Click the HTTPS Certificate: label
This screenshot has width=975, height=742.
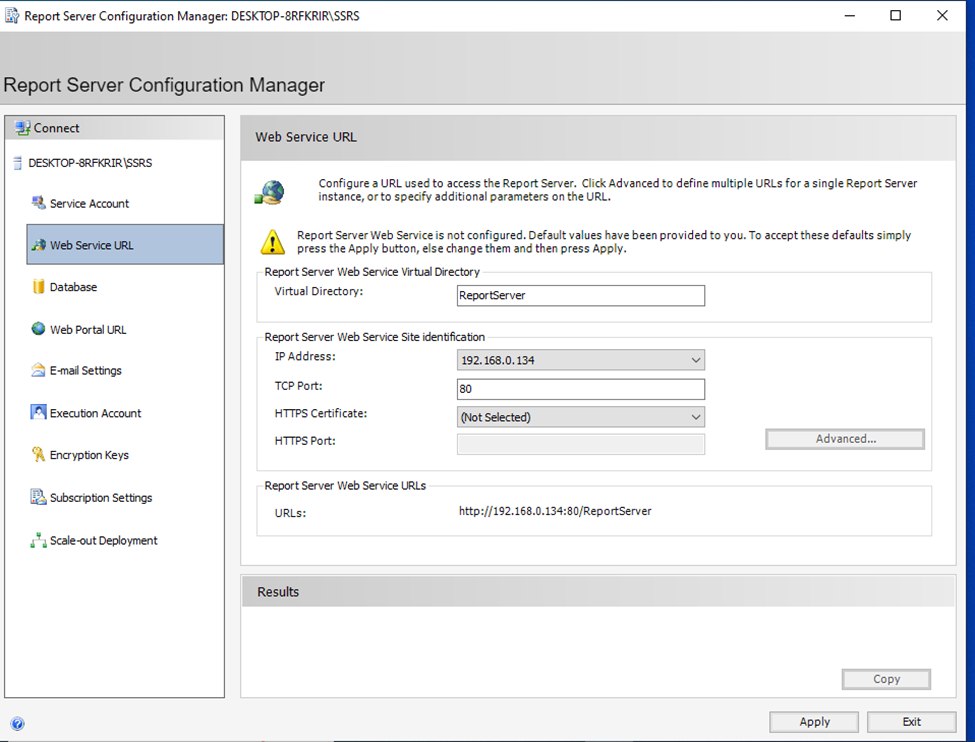click(x=321, y=414)
